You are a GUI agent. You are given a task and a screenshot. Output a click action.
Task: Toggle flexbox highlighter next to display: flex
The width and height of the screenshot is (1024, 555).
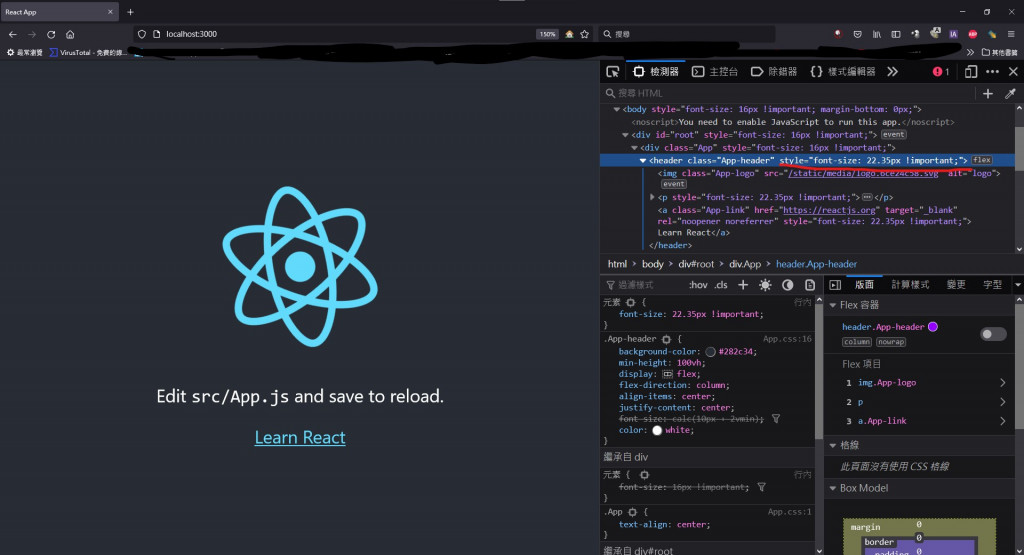click(667, 374)
